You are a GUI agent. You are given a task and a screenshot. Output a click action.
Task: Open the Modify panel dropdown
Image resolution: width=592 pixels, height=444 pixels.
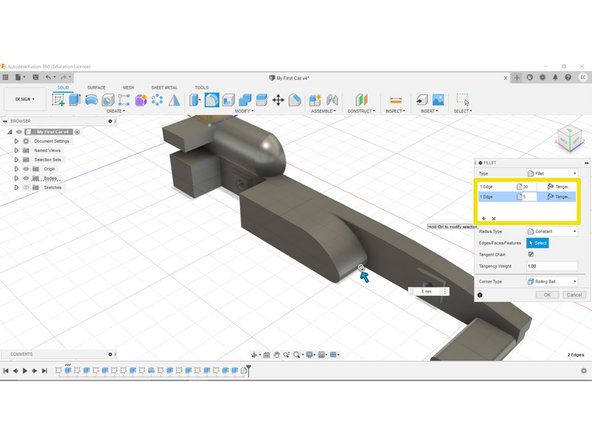(x=244, y=111)
